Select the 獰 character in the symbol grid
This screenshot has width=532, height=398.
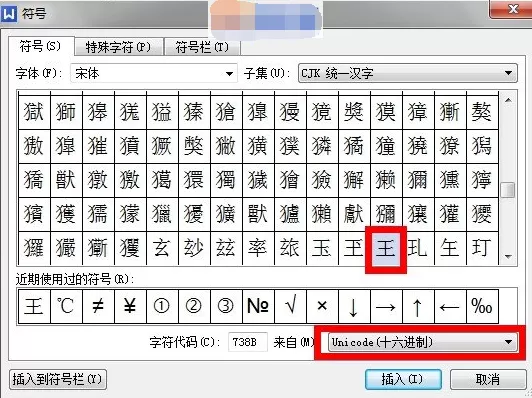tap(482, 180)
